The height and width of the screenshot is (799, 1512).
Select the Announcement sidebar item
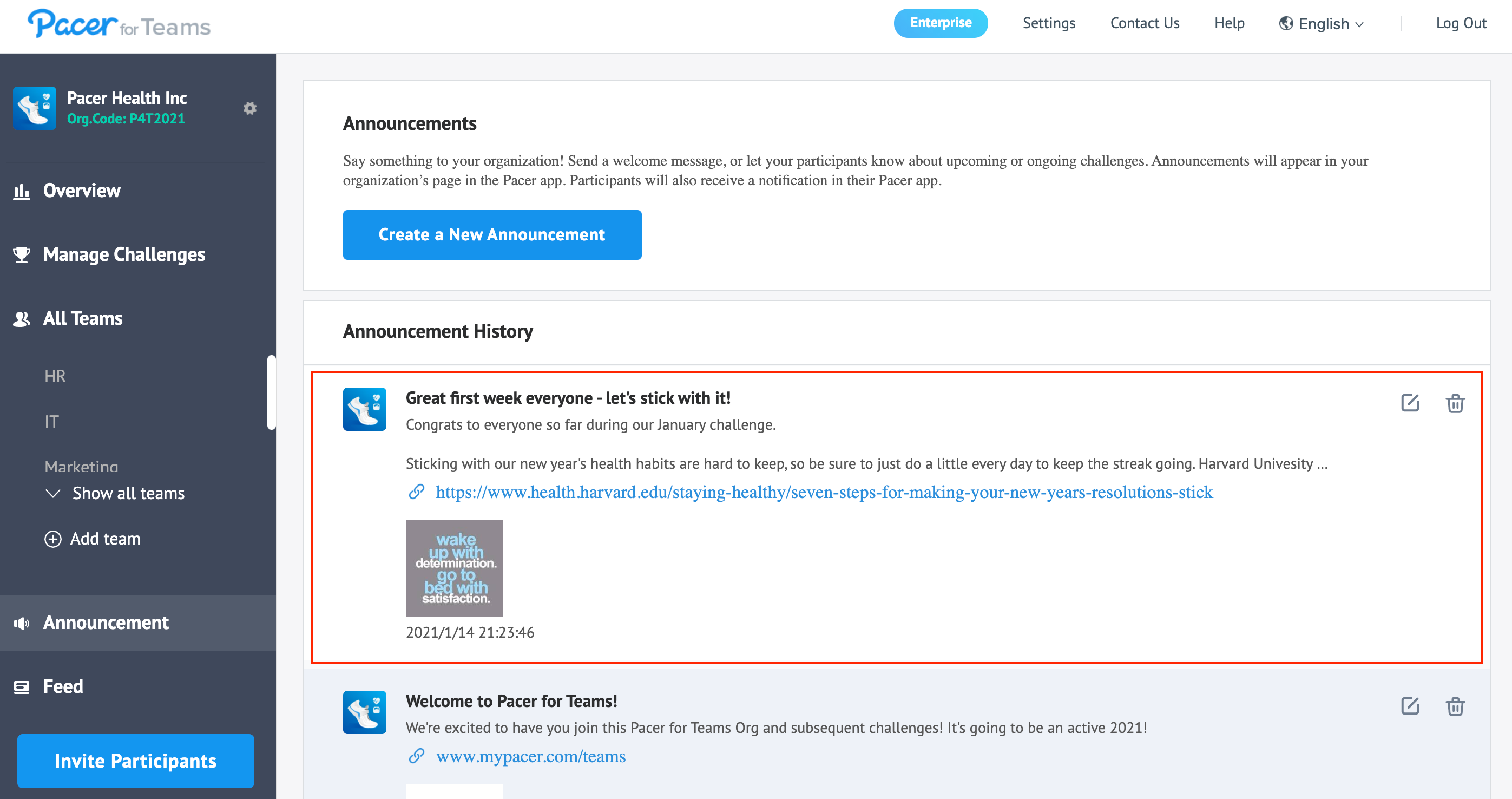pyautogui.click(x=138, y=623)
